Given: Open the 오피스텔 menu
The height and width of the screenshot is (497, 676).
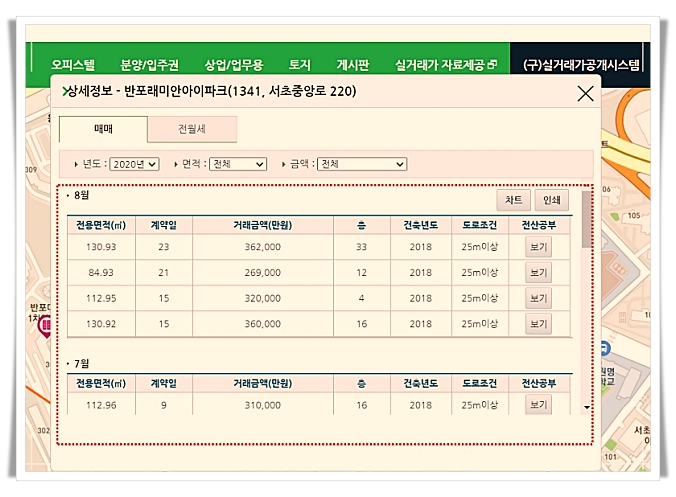Looking at the screenshot, I should coord(73,65).
